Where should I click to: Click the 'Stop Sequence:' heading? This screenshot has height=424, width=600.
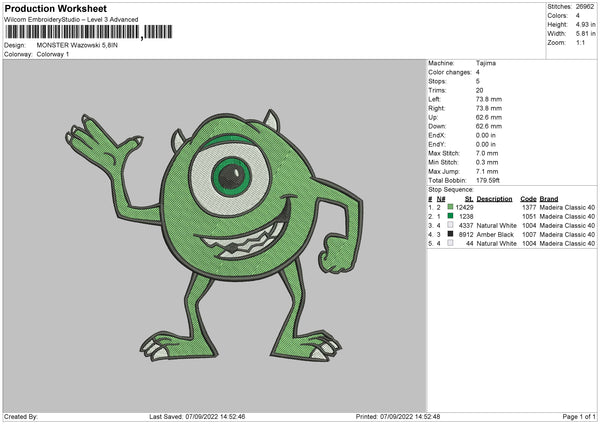[x=451, y=190]
